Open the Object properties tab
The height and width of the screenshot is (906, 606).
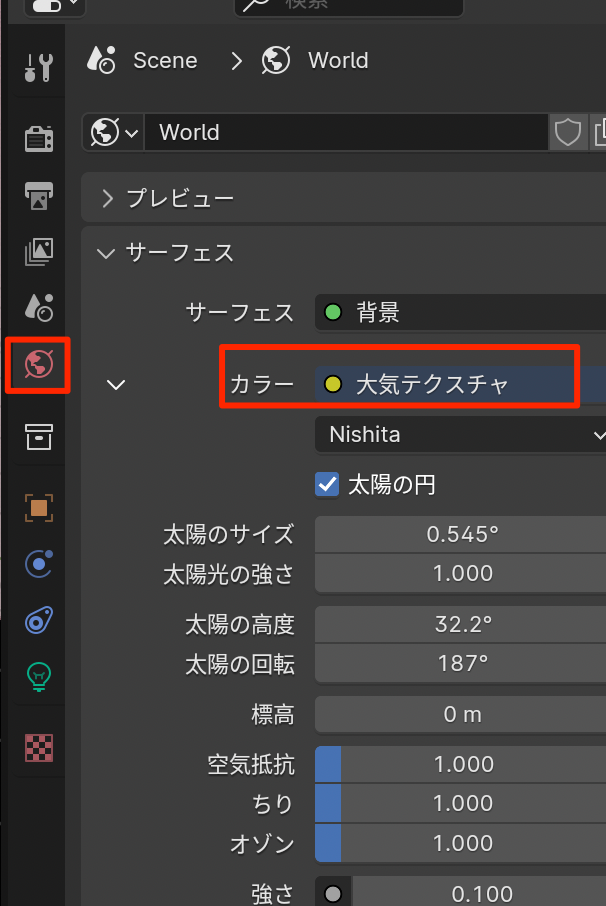click(x=38, y=508)
